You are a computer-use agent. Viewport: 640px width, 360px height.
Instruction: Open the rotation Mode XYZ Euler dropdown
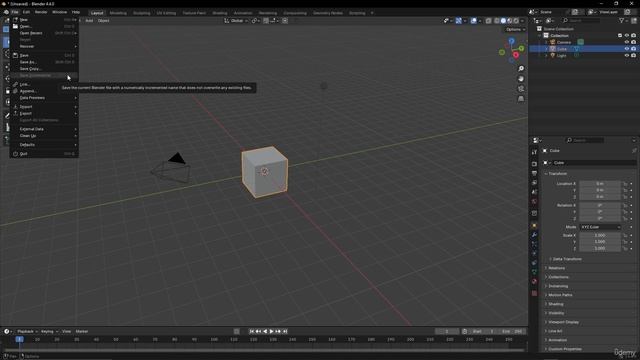600,227
